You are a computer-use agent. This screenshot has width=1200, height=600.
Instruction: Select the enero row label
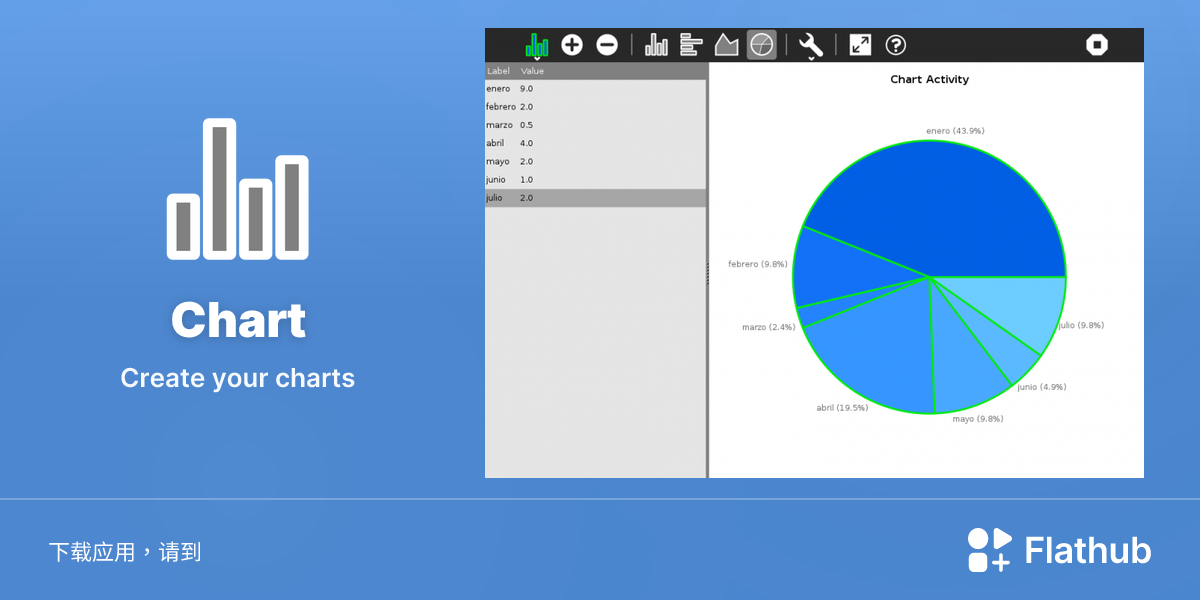(x=498, y=89)
